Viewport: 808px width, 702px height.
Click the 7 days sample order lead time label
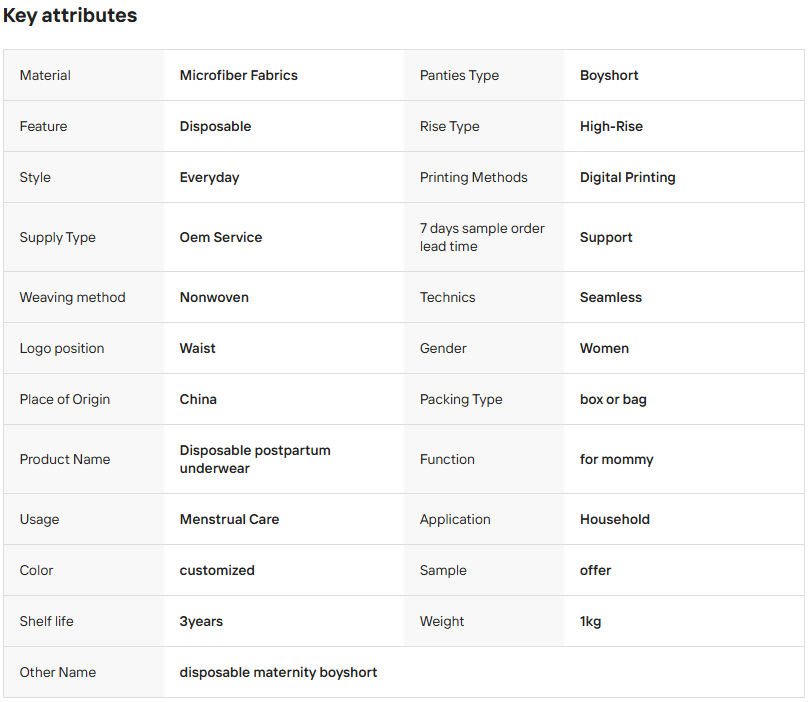tap(482, 237)
